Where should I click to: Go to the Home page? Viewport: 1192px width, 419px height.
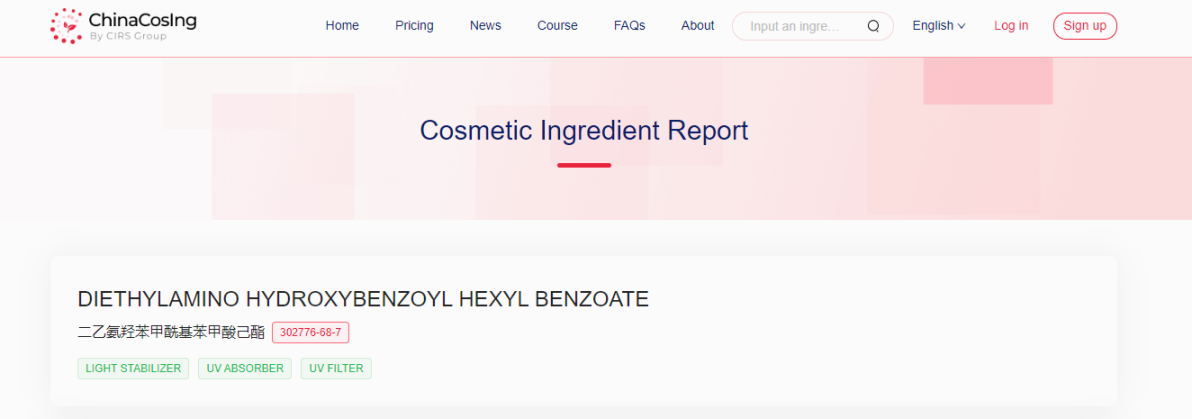click(342, 26)
